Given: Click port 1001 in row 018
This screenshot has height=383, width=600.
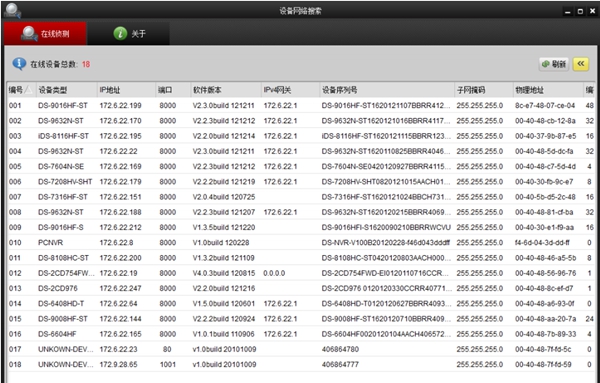Looking at the screenshot, I should coord(168,365).
